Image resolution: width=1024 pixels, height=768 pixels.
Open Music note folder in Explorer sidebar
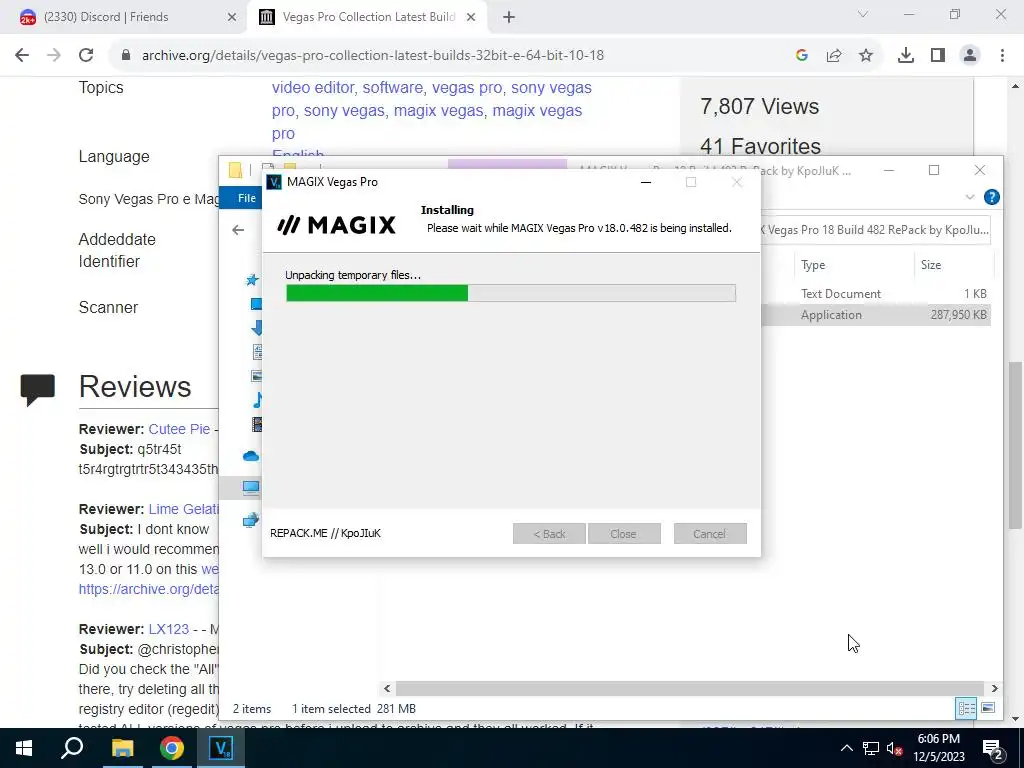click(x=257, y=400)
